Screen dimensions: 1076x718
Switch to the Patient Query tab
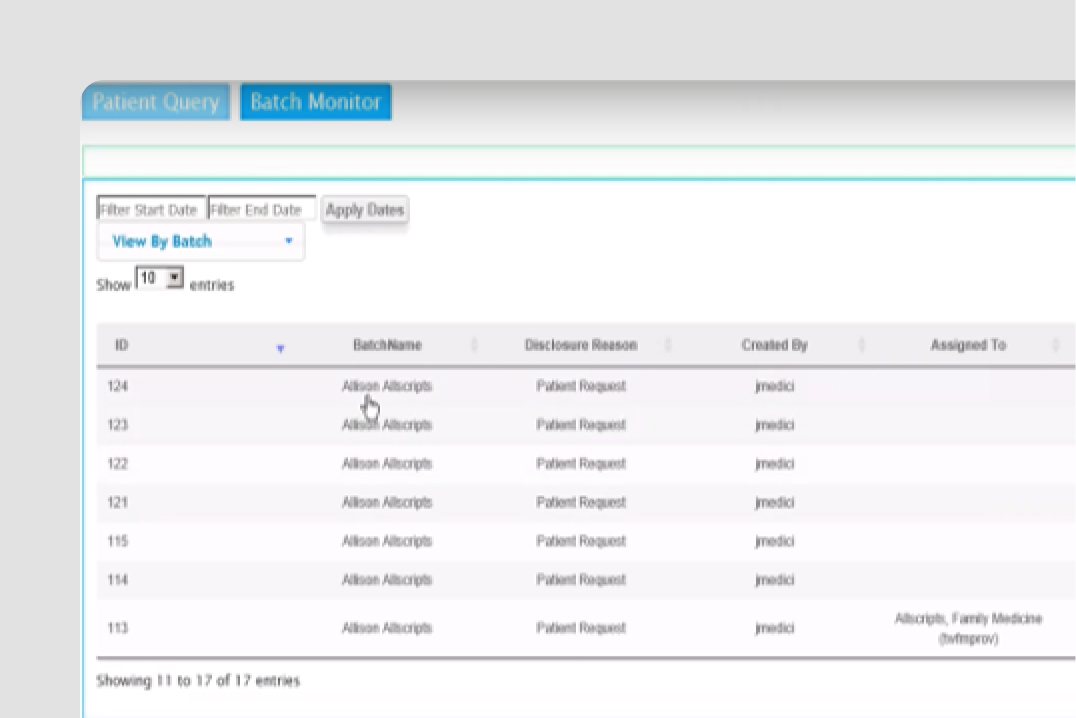pyautogui.click(x=156, y=102)
